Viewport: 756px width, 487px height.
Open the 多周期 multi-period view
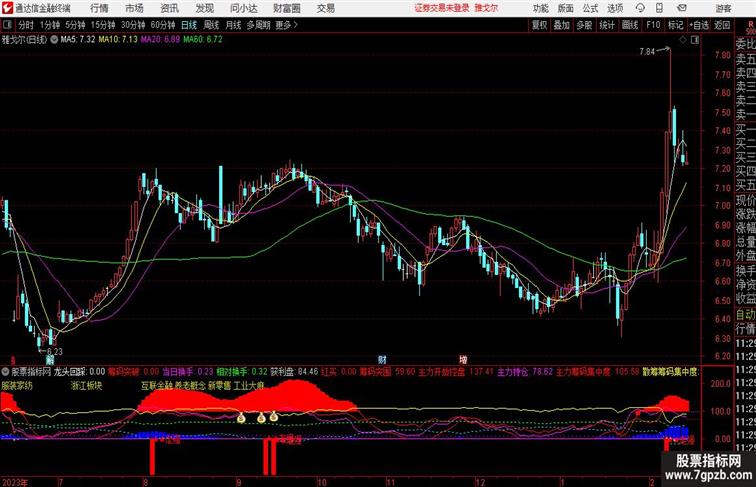click(x=258, y=25)
